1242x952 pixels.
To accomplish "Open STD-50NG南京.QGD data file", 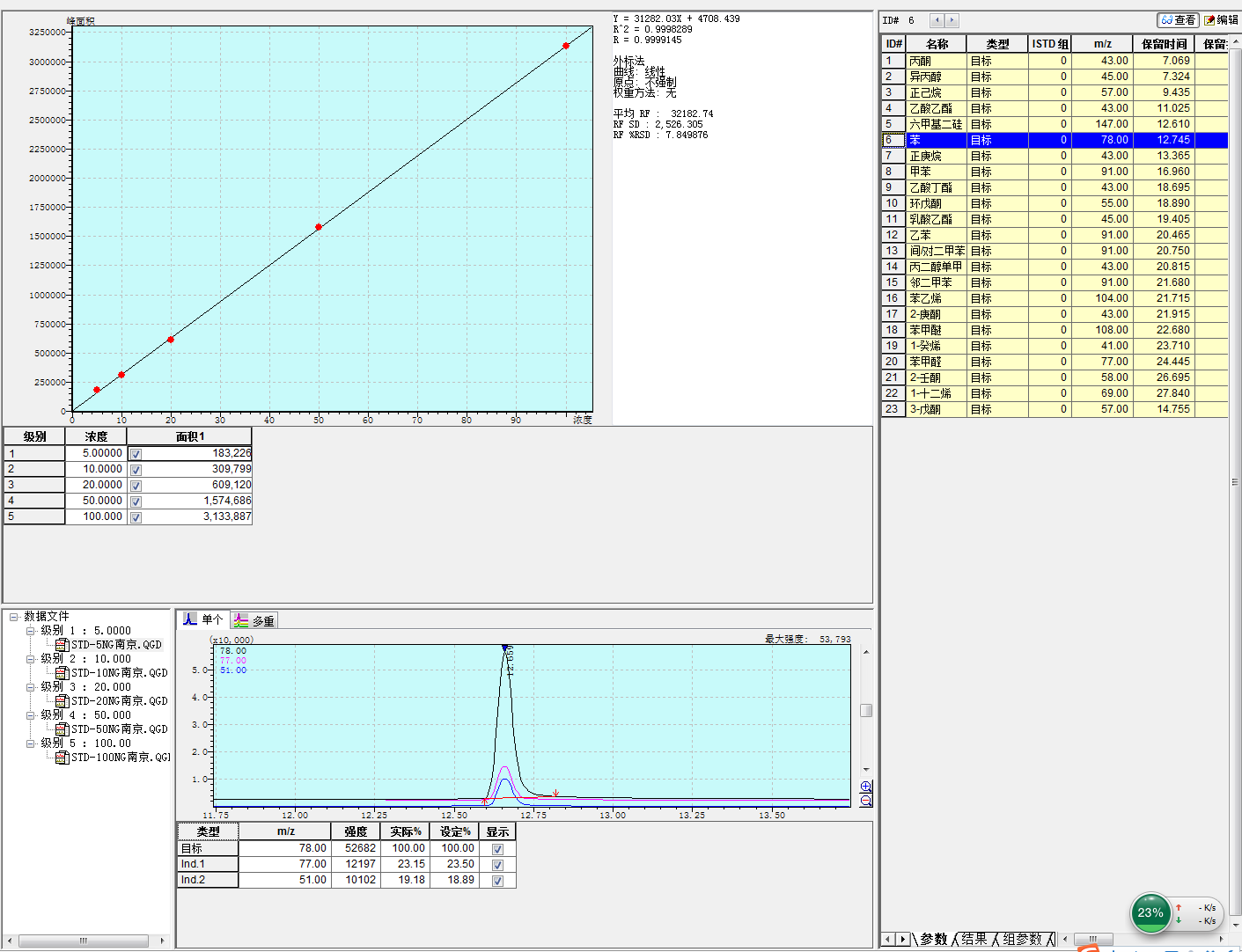I will (112, 729).
